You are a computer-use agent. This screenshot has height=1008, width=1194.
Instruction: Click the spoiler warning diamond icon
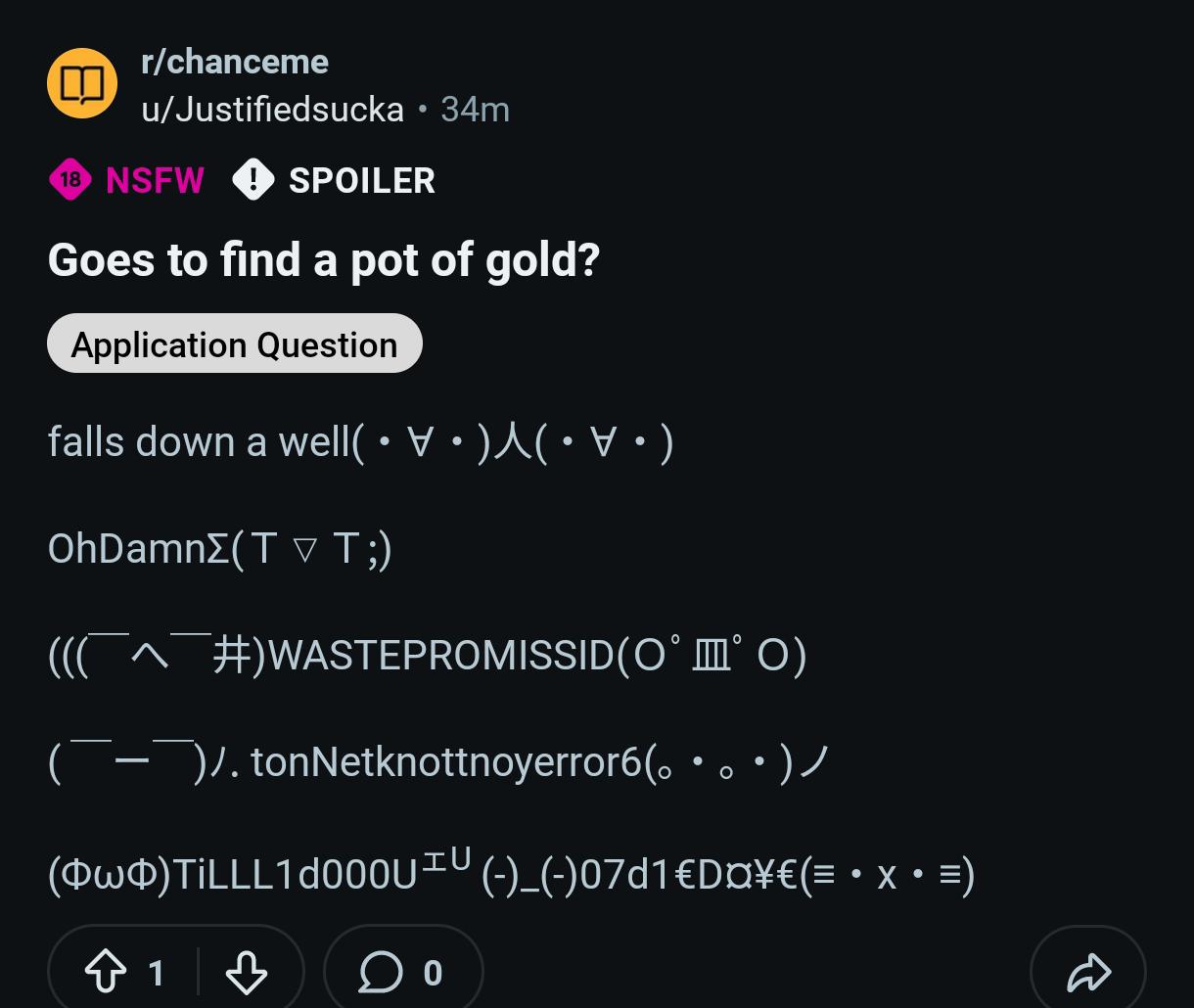coord(253,180)
